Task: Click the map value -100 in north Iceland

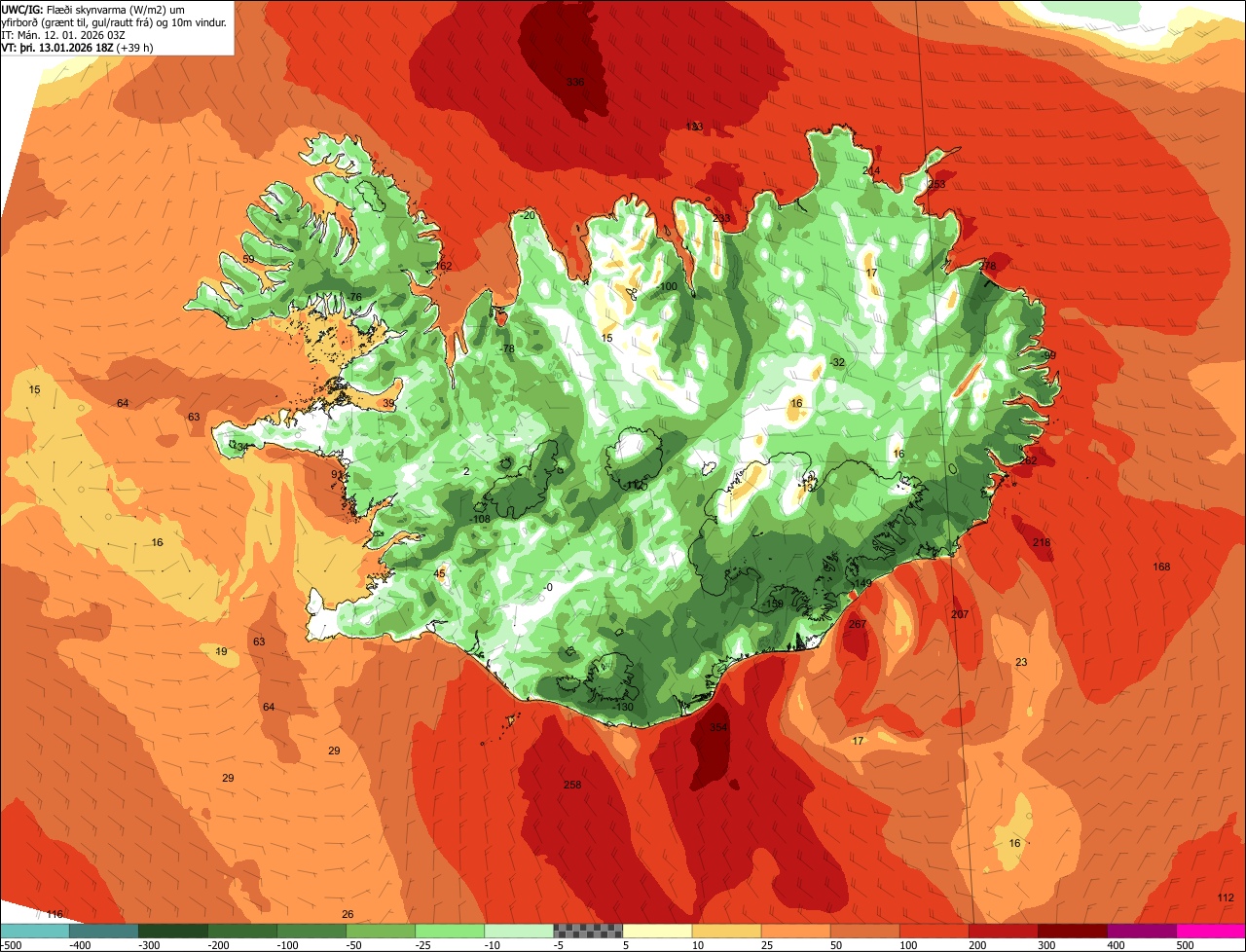Action: pyautogui.click(x=666, y=287)
